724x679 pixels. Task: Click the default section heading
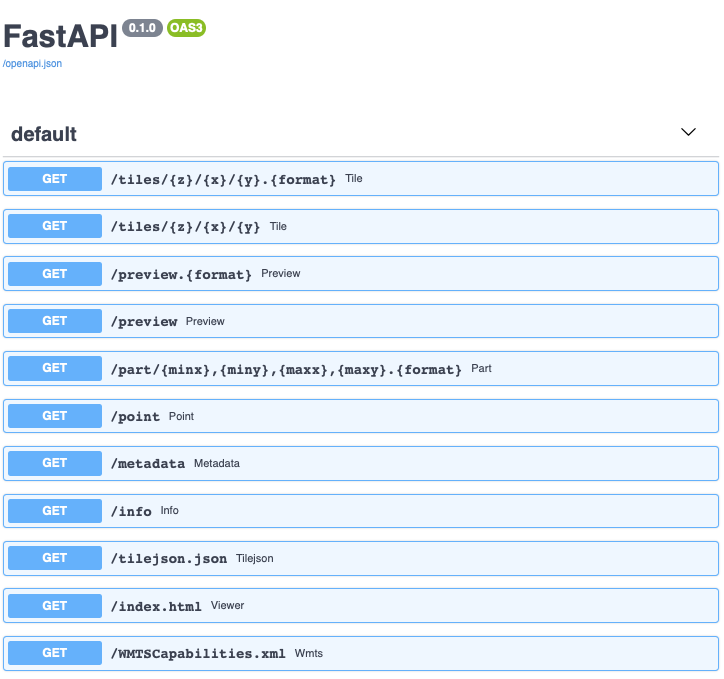pyautogui.click(x=44, y=134)
